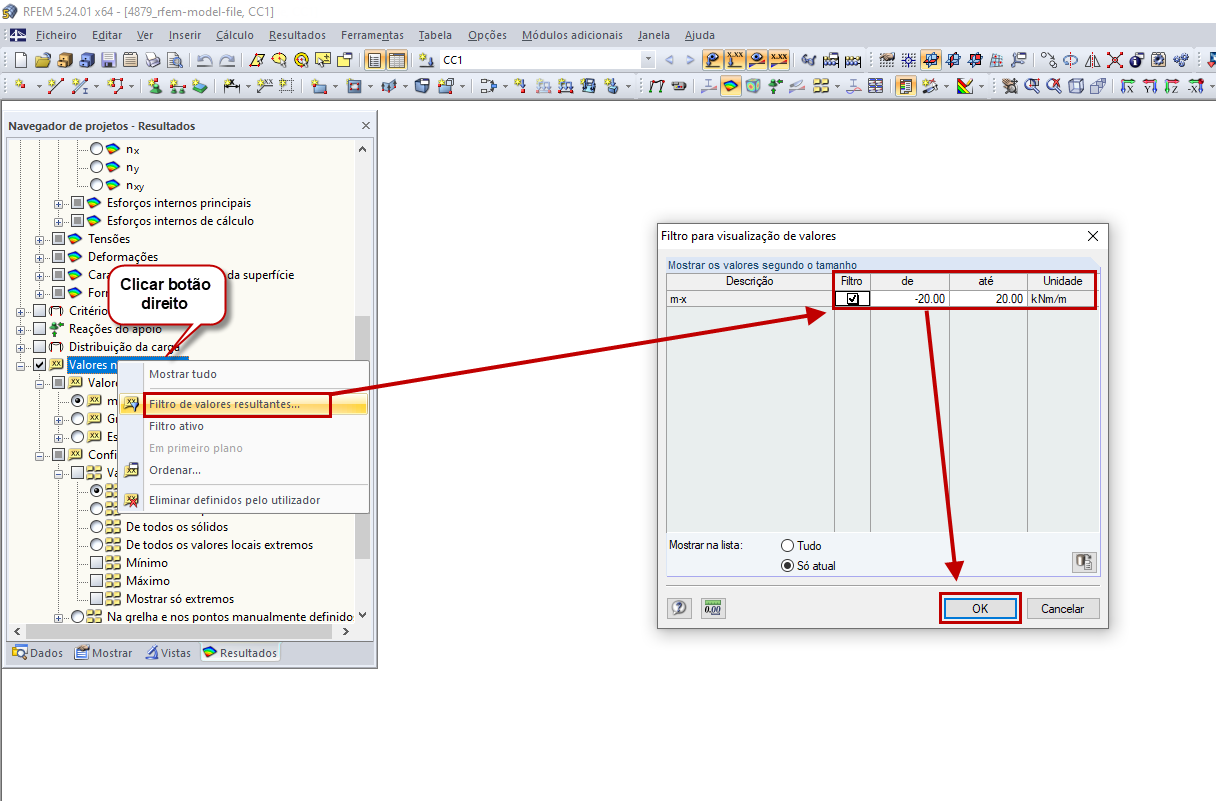This screenshot has width=1216, height=801.
Task: Click the Print icon in toolbar
Action: (x=153, y=60)
